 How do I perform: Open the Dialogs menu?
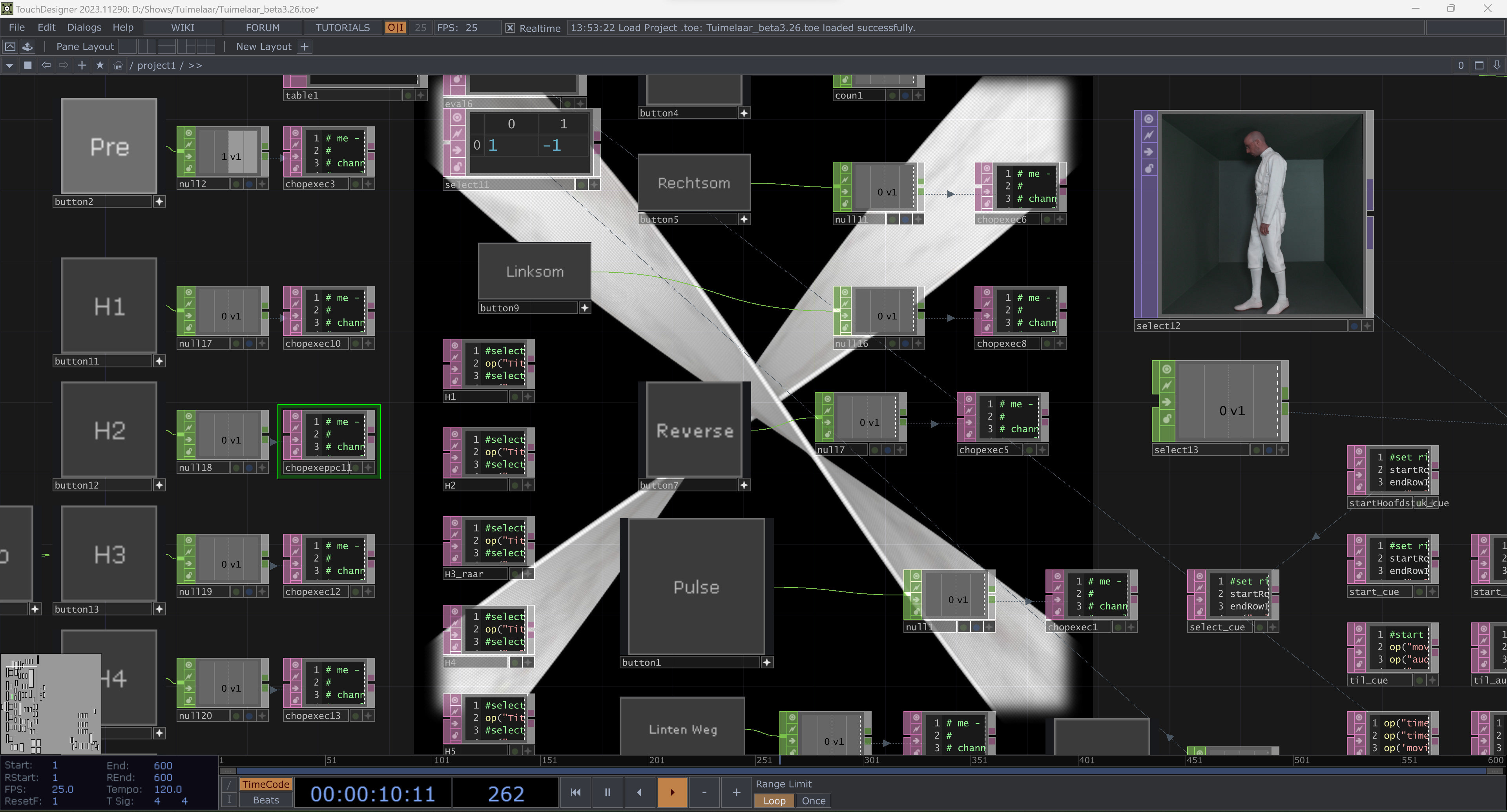[x=84, y=27]
